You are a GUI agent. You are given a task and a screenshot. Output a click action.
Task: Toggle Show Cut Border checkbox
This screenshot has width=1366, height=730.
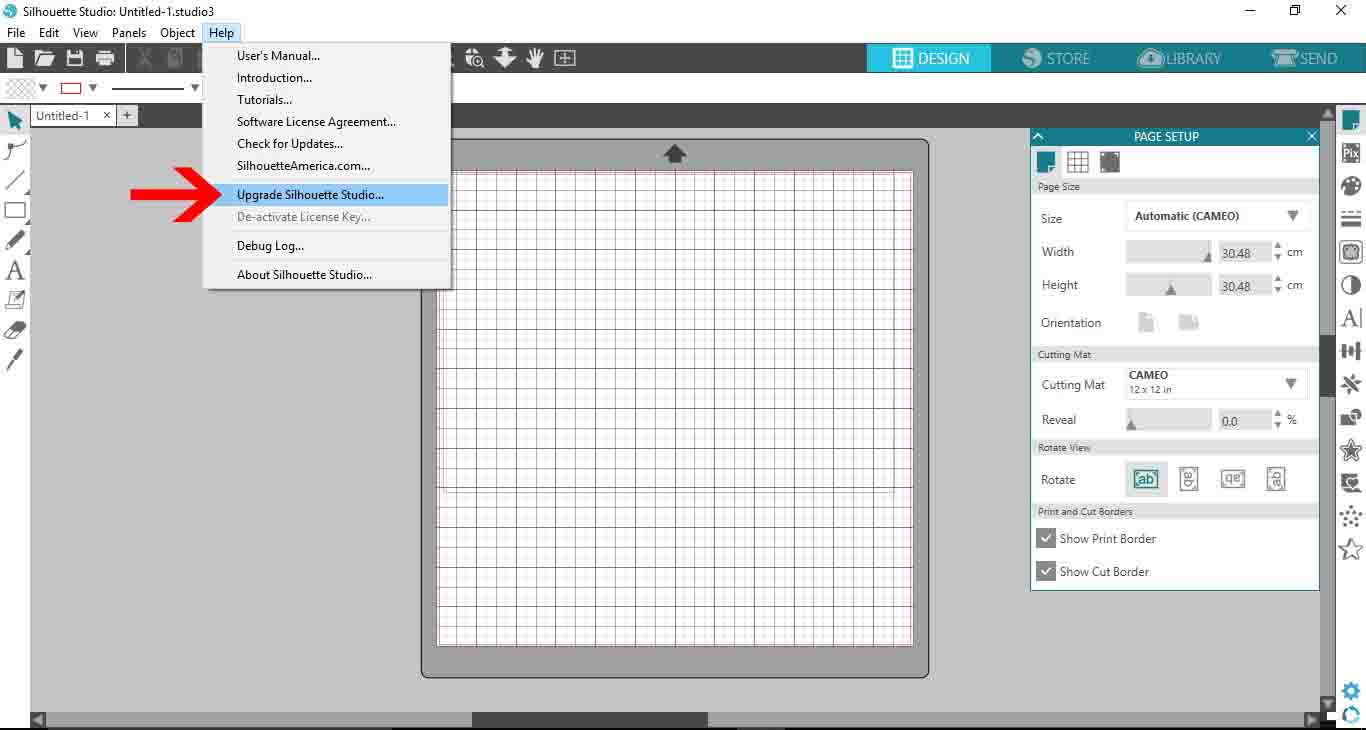tap(1046, 571)
